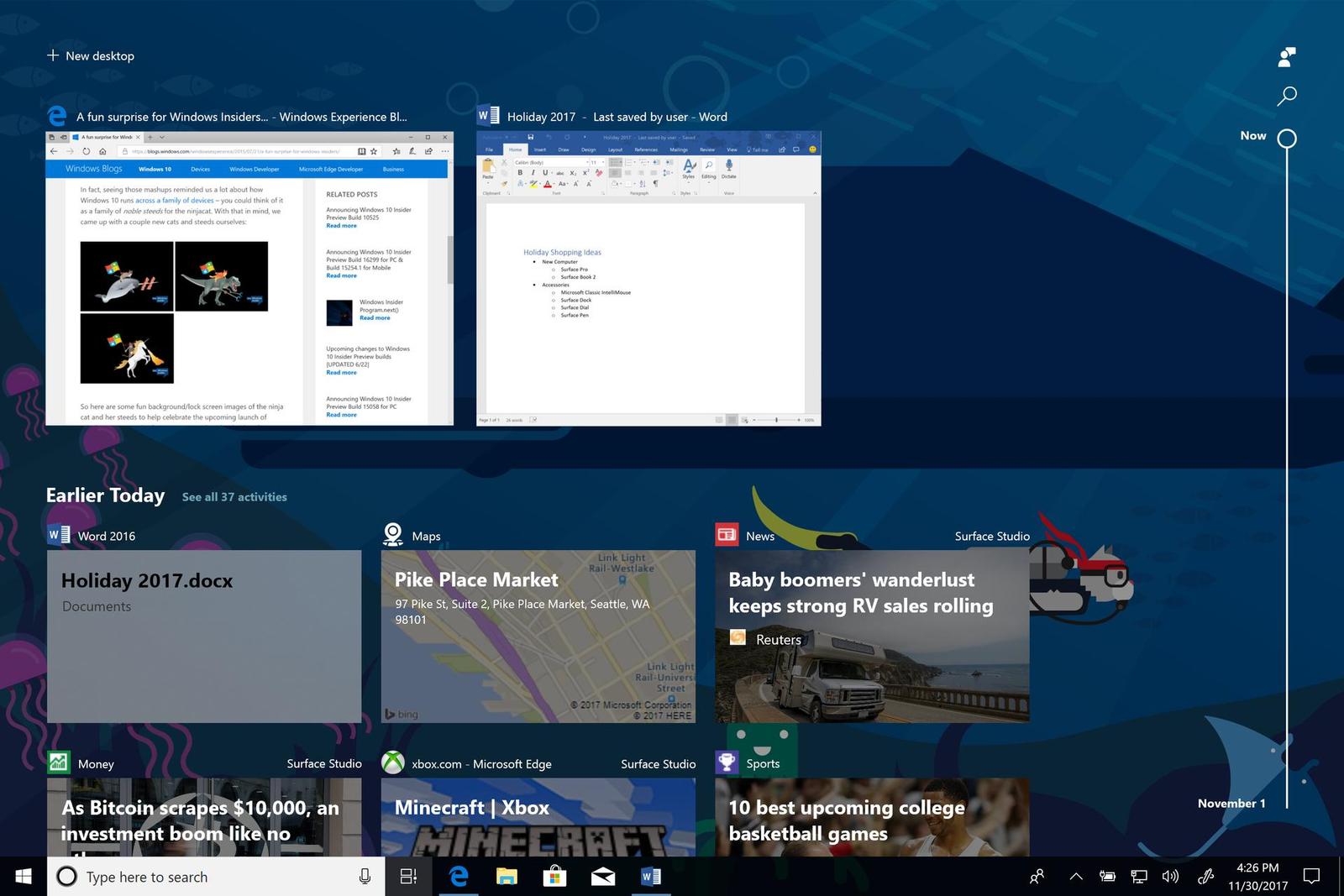
Task: Open the volume control in the system tray
Action: click(1171, 876)
